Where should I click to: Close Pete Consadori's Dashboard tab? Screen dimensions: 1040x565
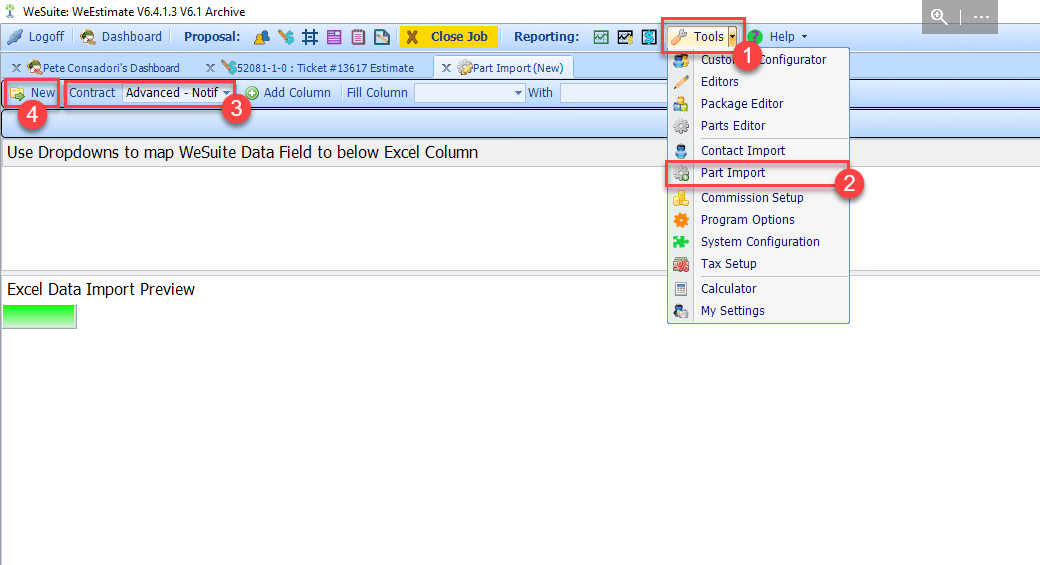tap(17, 68)
